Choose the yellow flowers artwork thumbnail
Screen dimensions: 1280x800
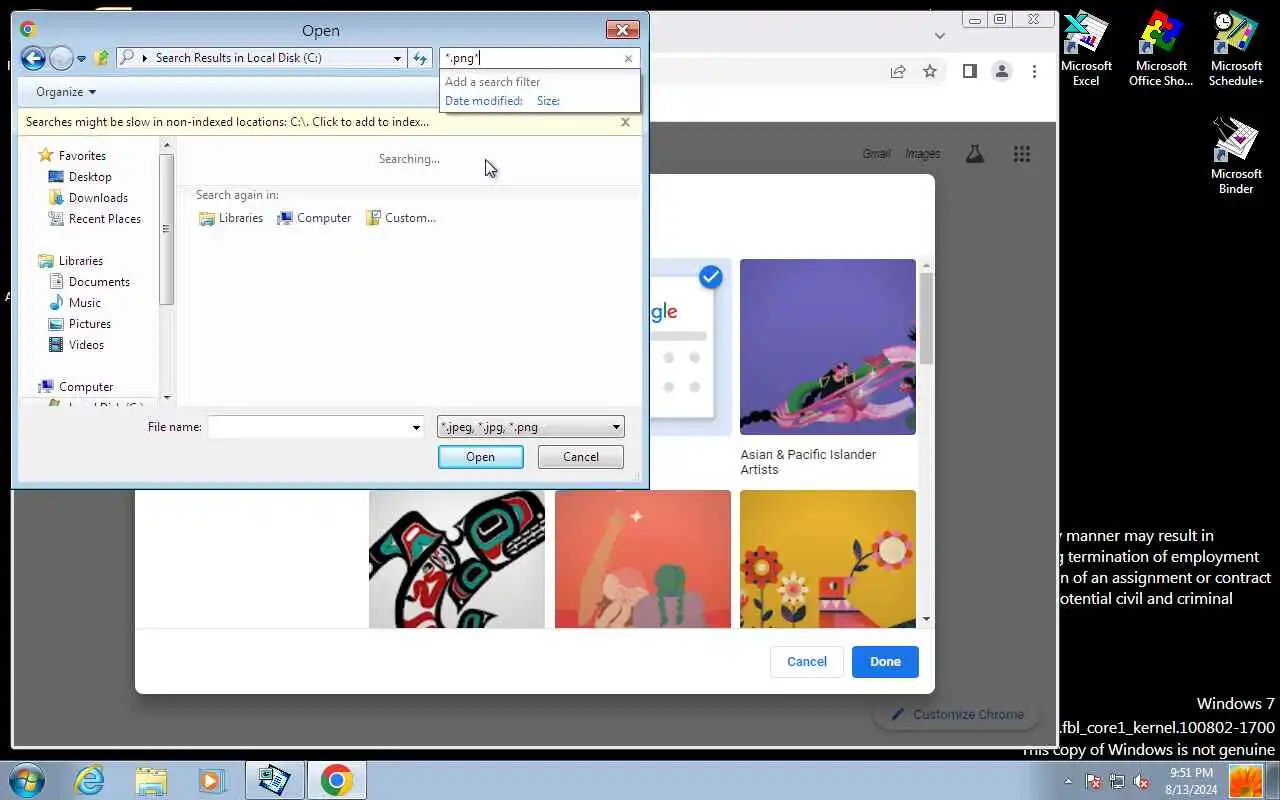[828, 559]
